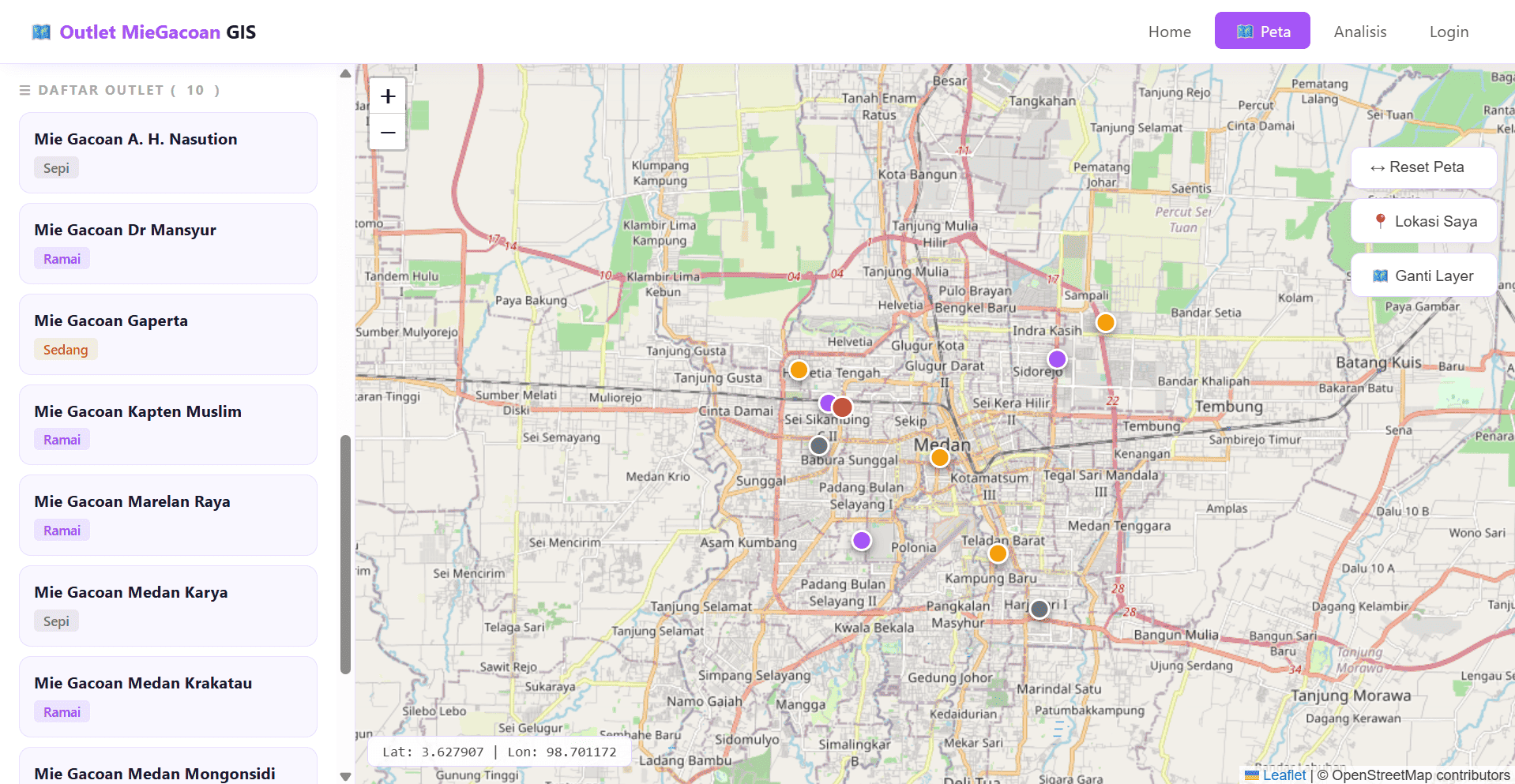The width and height of the screenshot is (1515, 784).
Task: Click the orange marker at Medan center
Action: click(x=939, y=457)
